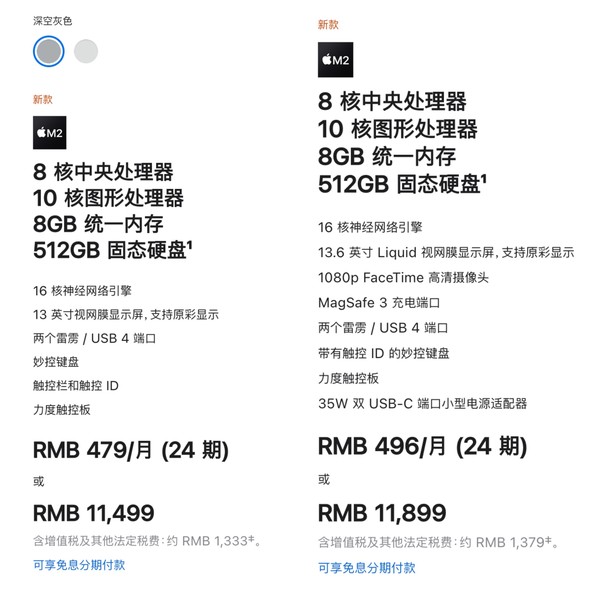Image resolution: width=600 pixels, height=600 pixels.
Task: Click the M2 chip icon on left
Action: 50,132
